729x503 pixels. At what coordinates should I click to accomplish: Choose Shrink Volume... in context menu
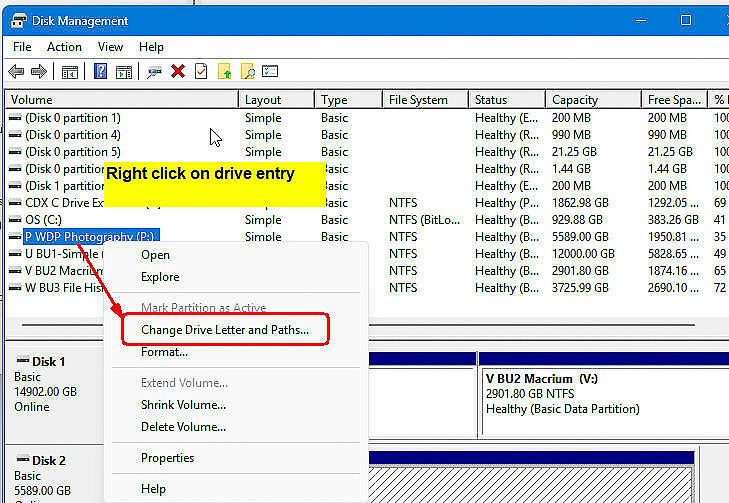(183, 405)
